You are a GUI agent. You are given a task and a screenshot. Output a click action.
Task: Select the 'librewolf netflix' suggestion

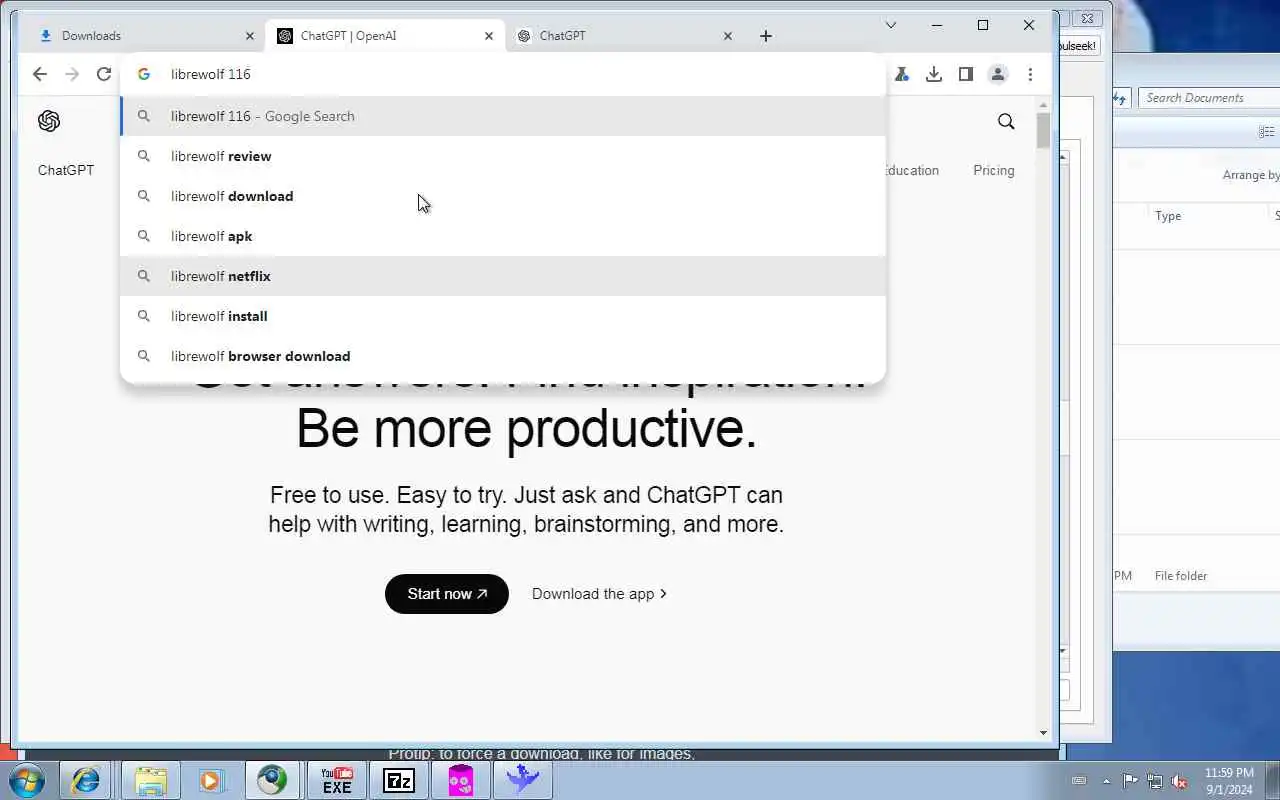coord(503,276)
